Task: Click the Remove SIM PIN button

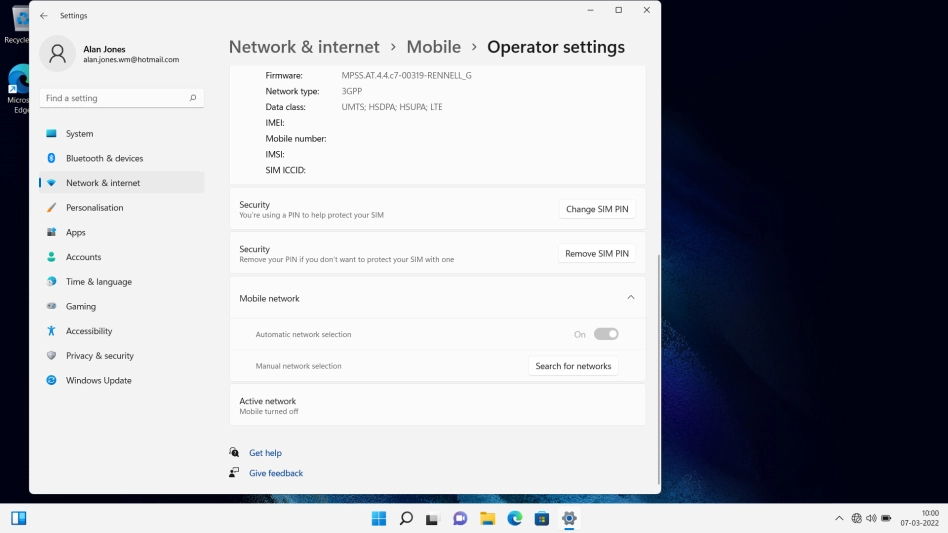Action: [597, 254]
